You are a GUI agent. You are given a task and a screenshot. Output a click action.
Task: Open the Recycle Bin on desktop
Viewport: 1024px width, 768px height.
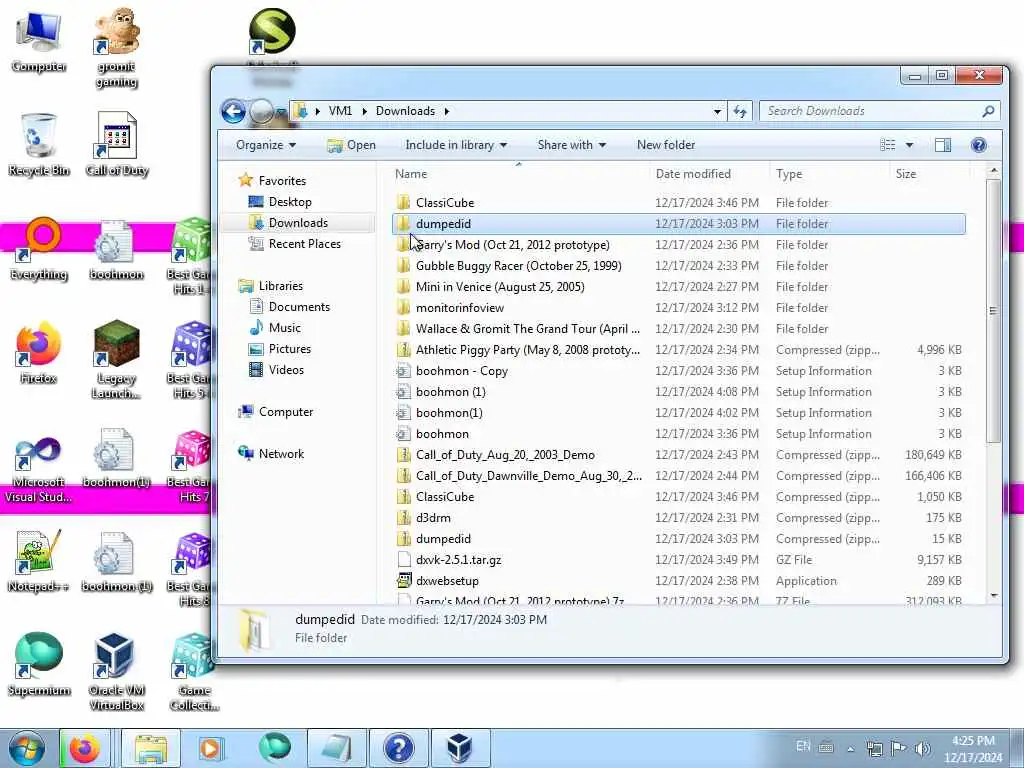pyautogui.click(x=38, y=144)
